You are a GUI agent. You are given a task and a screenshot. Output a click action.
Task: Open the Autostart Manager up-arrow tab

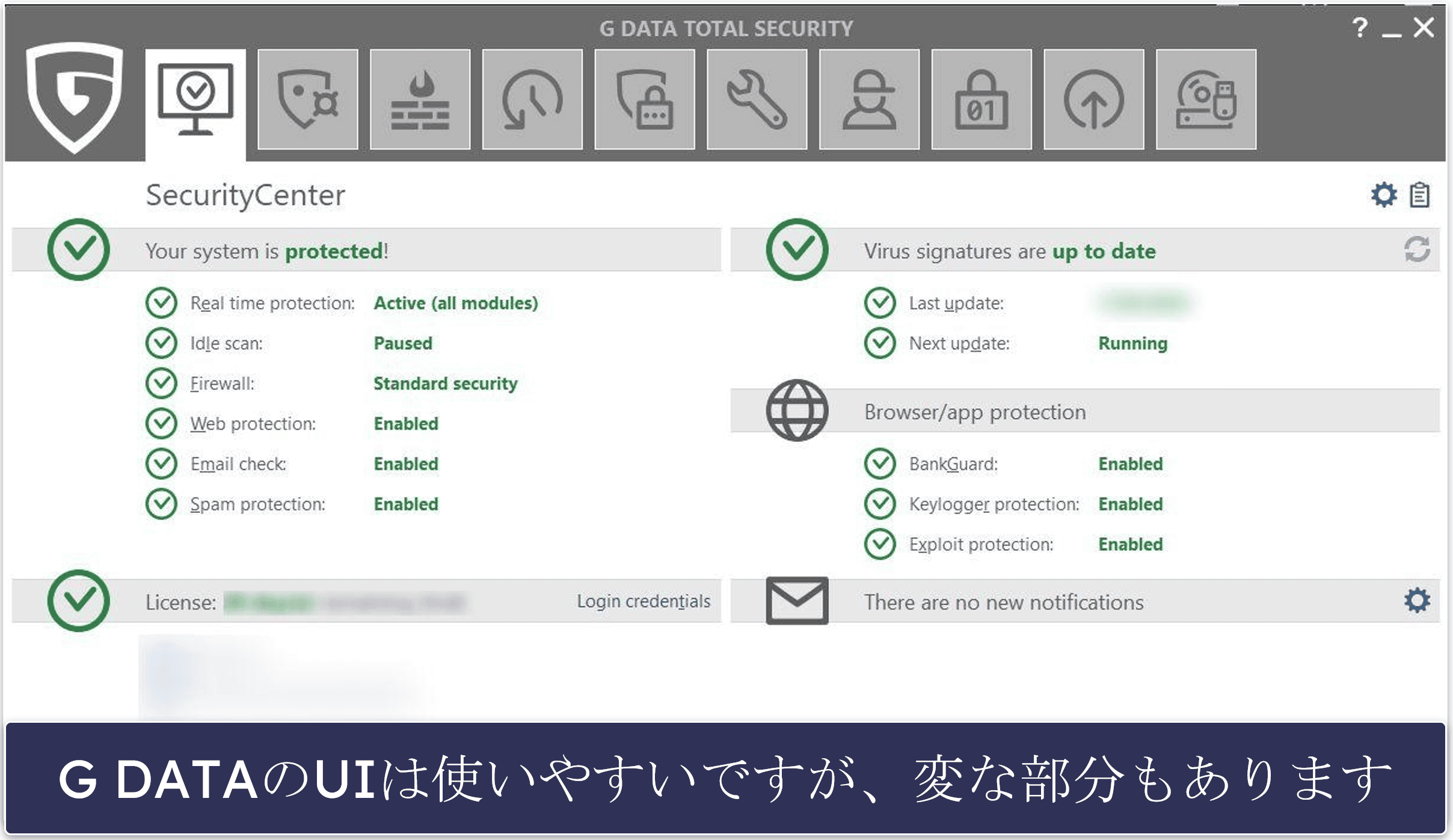[1094, 99]
